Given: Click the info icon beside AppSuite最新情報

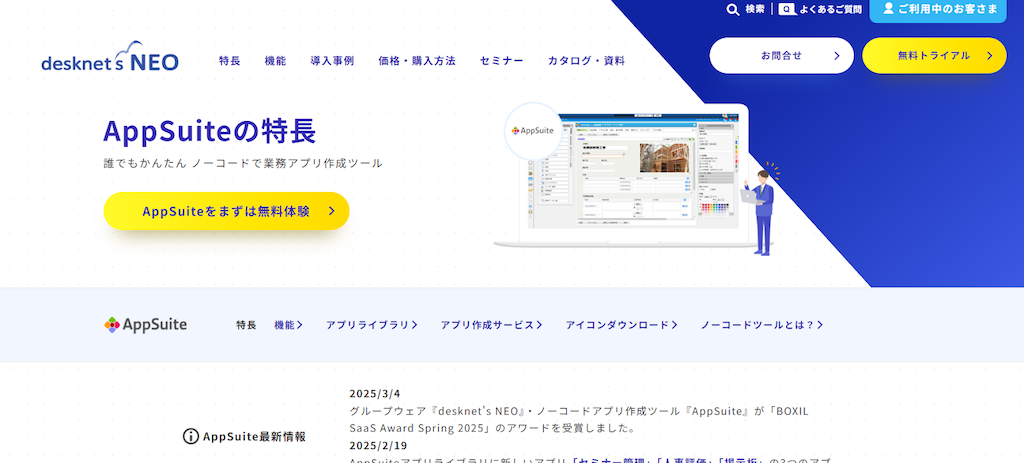Looking at the screenshot, I should point(190,436).
